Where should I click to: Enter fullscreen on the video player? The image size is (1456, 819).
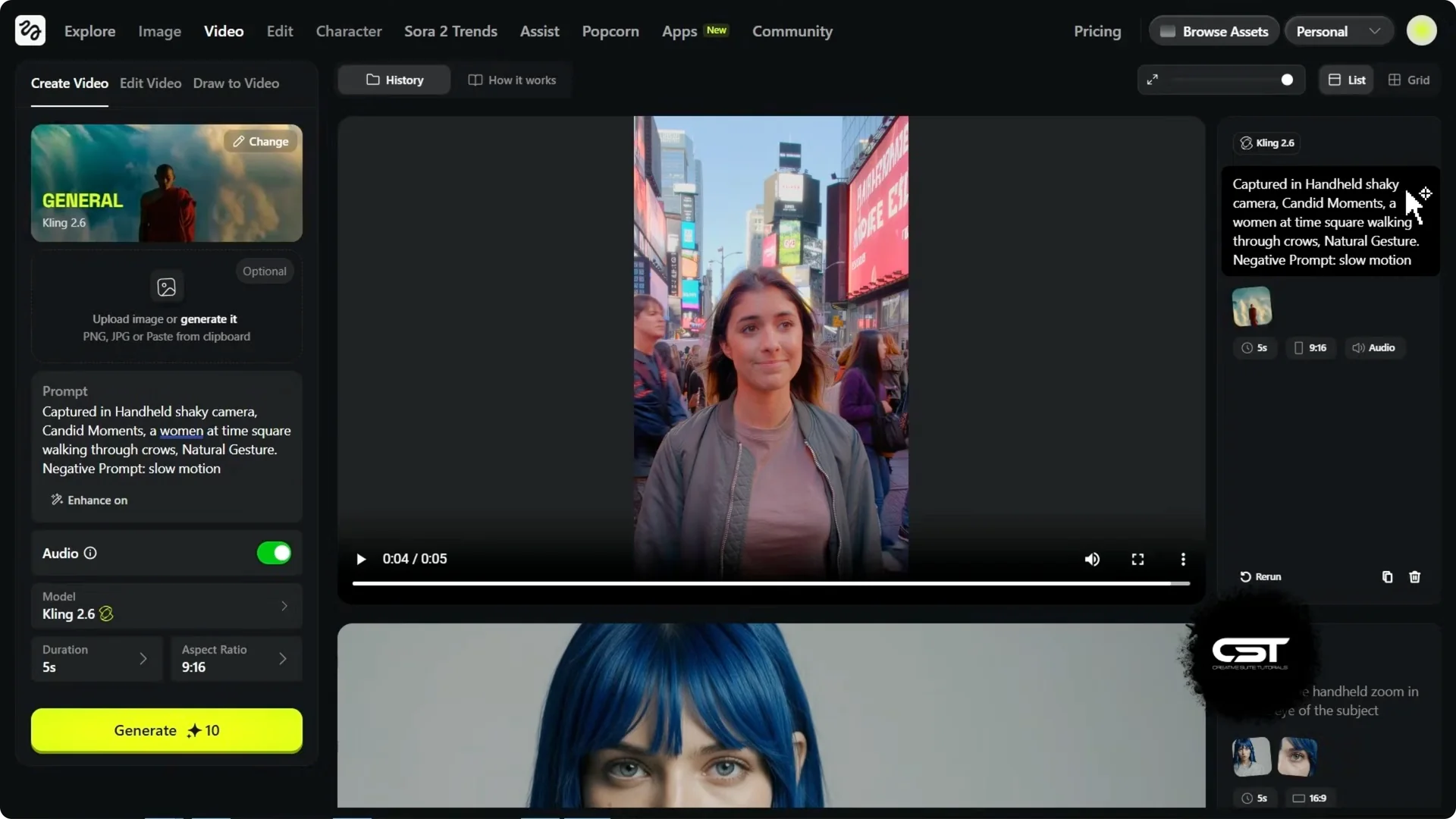point(1137,559)
